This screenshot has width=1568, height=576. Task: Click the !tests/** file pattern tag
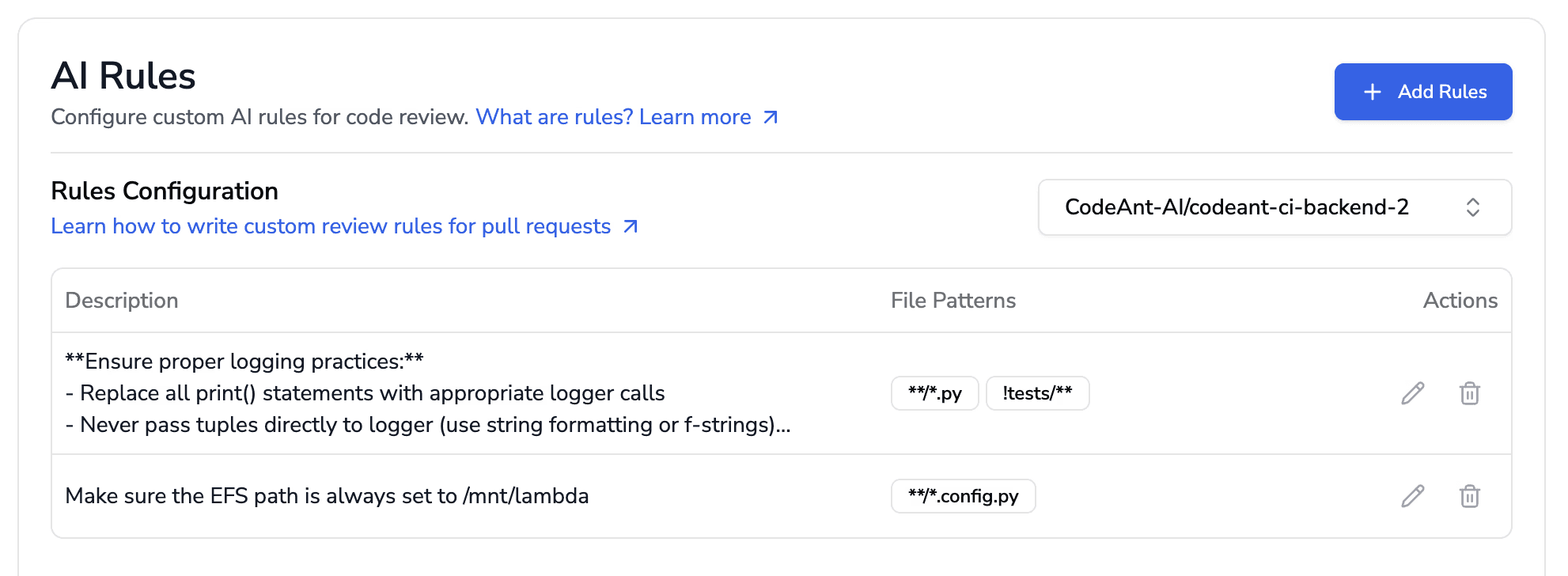(1037, 393)
